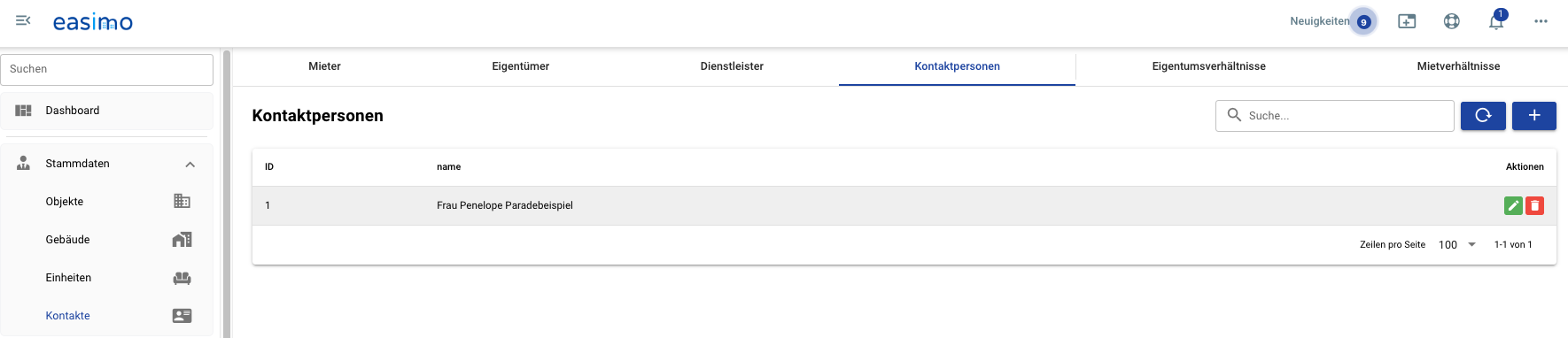The image size is (1568, 338).
Task: Open the three-dots more menu
Action: [x=1541, y=21]
